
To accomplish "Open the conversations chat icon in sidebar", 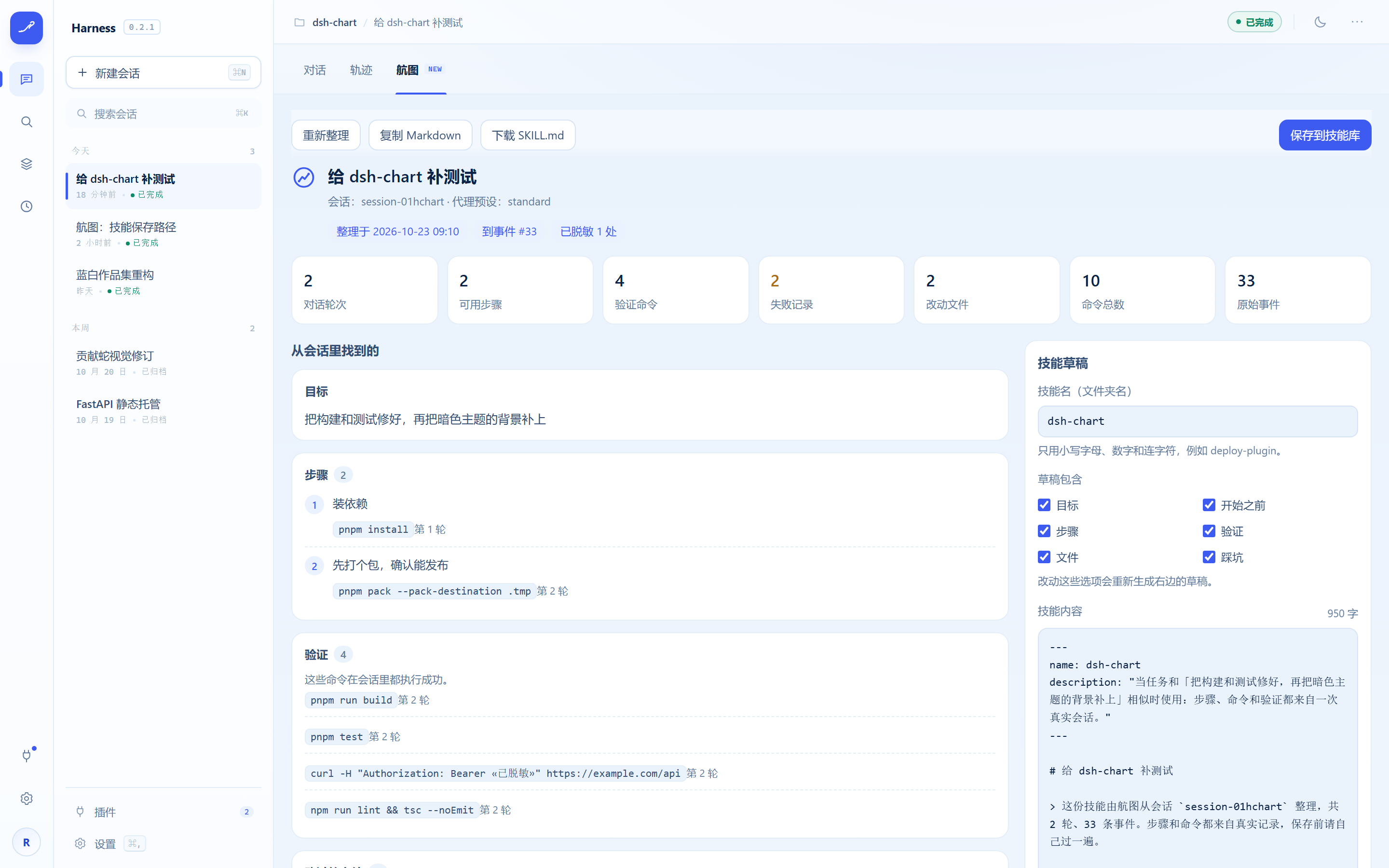I will click(x=27, y=79).
